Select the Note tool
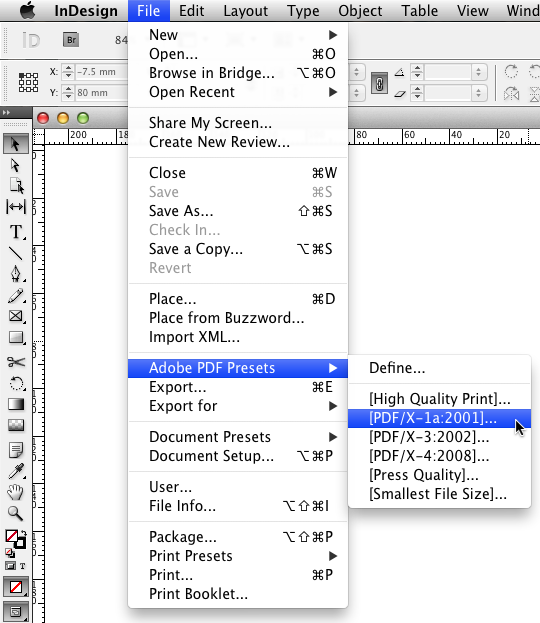Screen dimensions: 540x623 pyautogui.click(x=15, y=450)
